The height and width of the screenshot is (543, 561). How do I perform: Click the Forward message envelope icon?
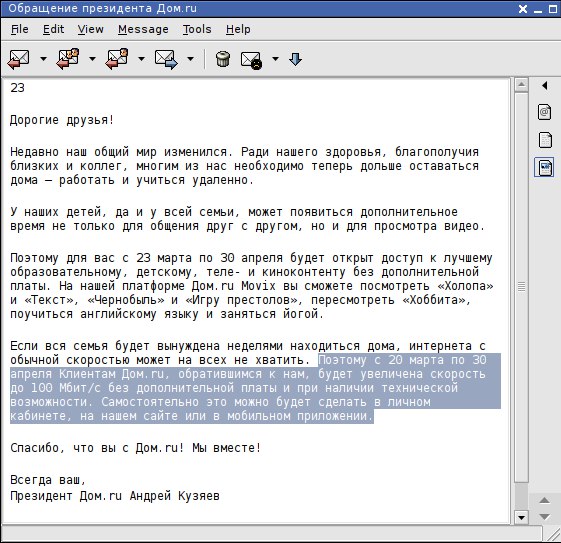pos(166,59)
